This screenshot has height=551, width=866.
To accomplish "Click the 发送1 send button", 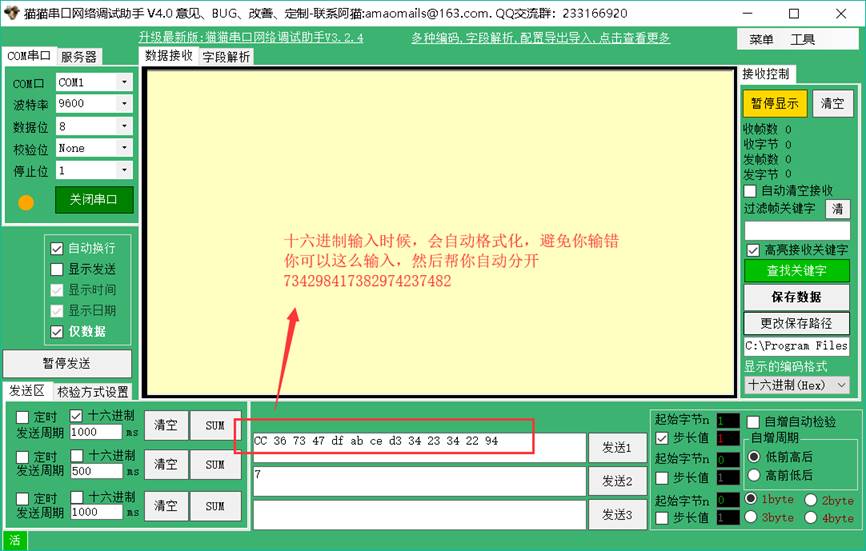I will (x=616, y=447).
